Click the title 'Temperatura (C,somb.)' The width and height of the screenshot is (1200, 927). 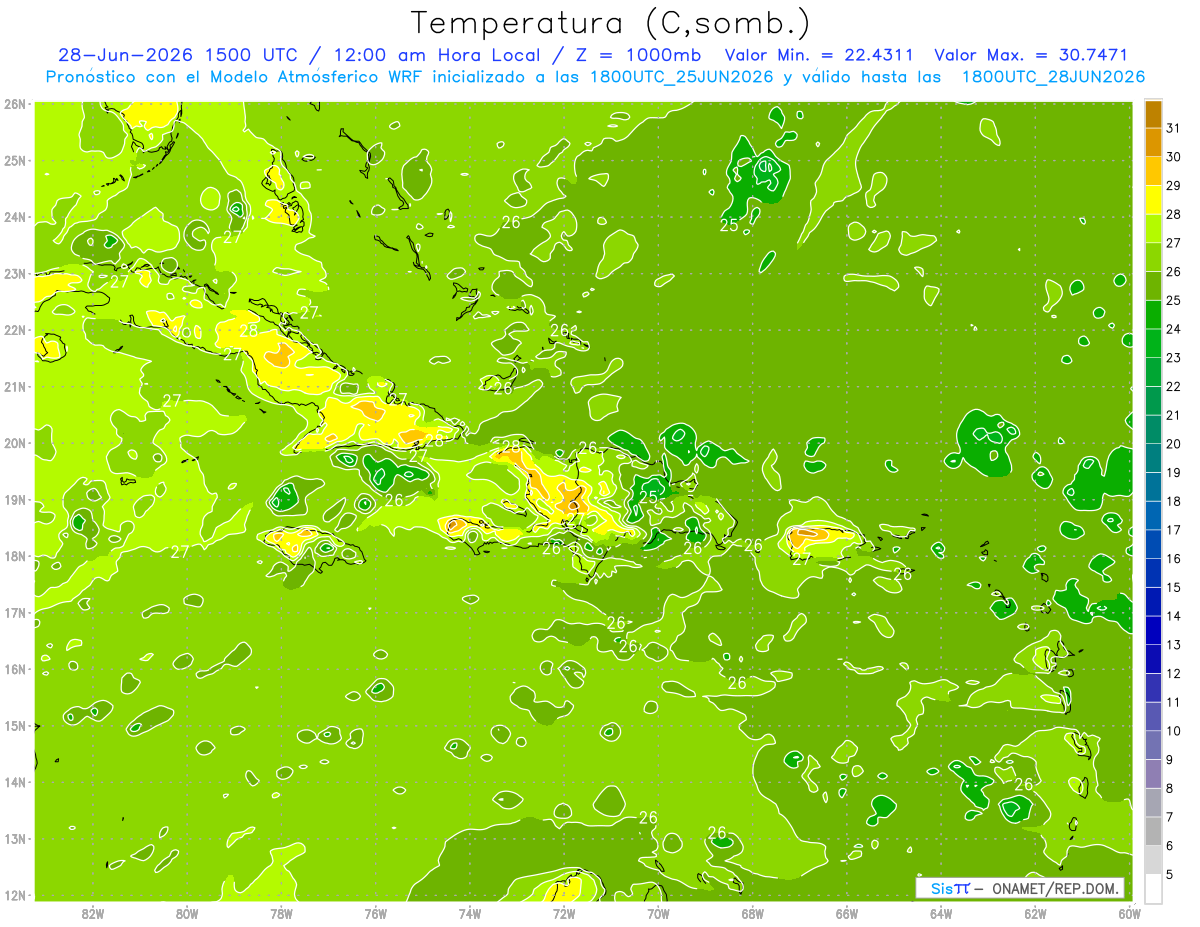coord(610,23)
